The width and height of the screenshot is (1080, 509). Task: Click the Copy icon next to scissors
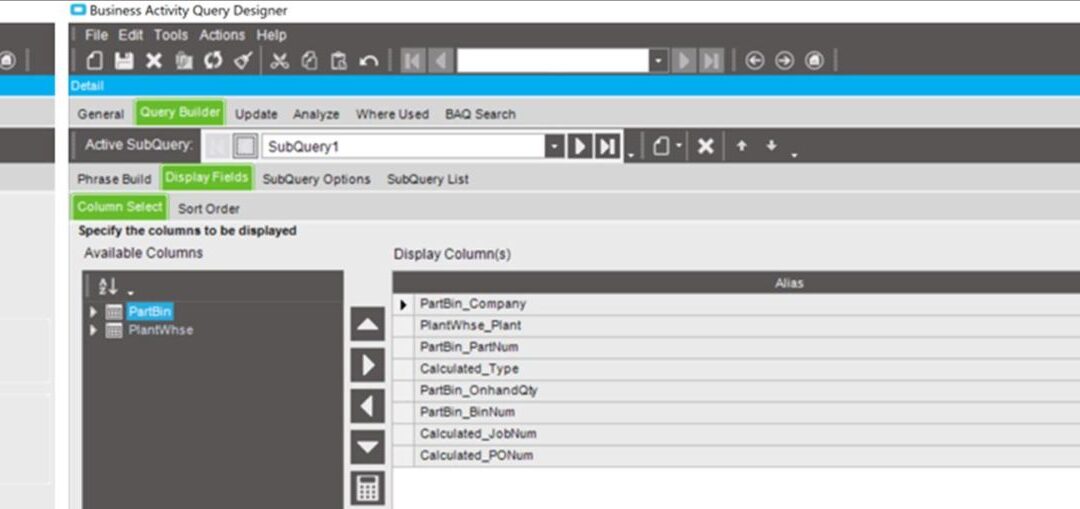(310, 61)
